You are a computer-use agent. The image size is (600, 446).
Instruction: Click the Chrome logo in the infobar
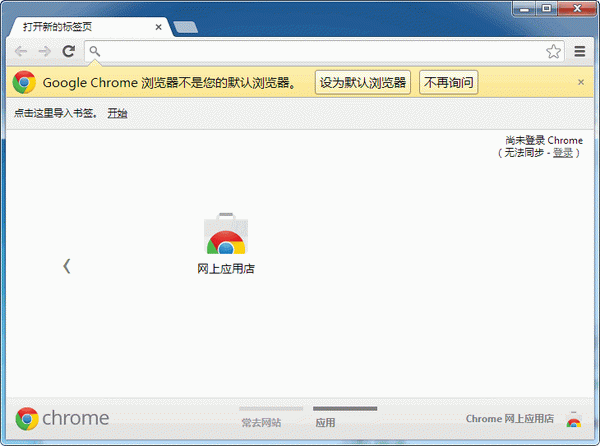[24, 82]
